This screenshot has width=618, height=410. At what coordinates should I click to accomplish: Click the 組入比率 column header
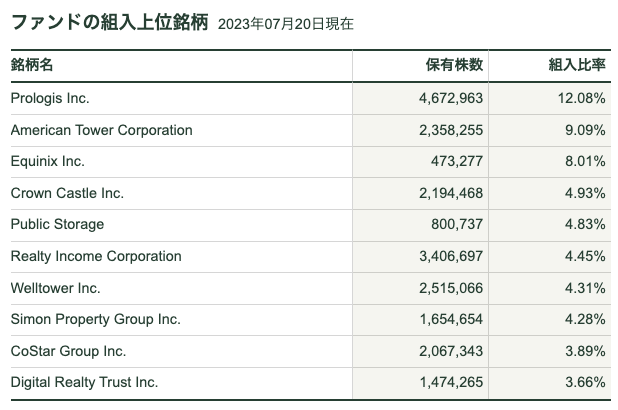click(x=577, y=65)
